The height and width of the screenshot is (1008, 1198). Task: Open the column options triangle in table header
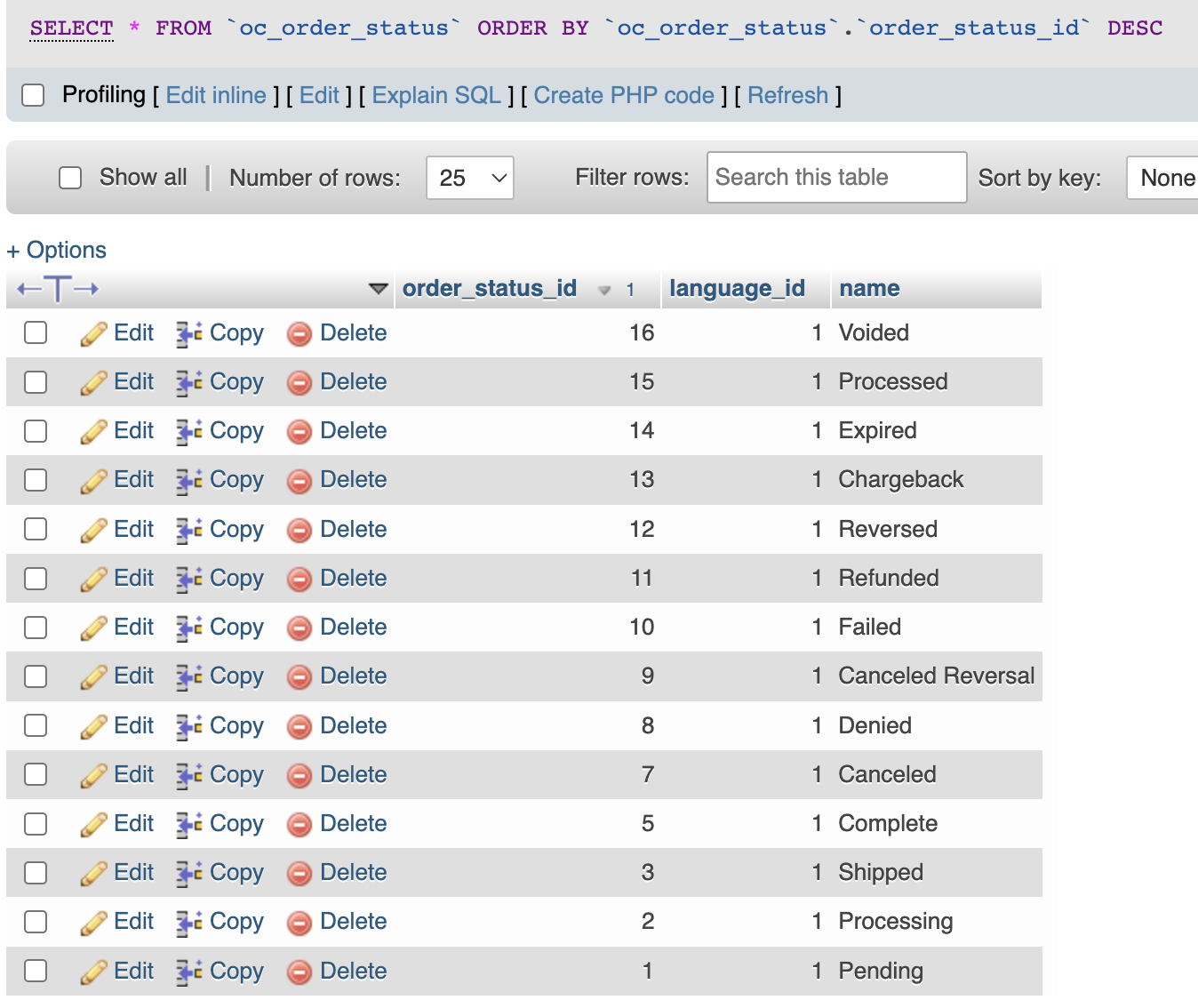[x=379, y=289]
